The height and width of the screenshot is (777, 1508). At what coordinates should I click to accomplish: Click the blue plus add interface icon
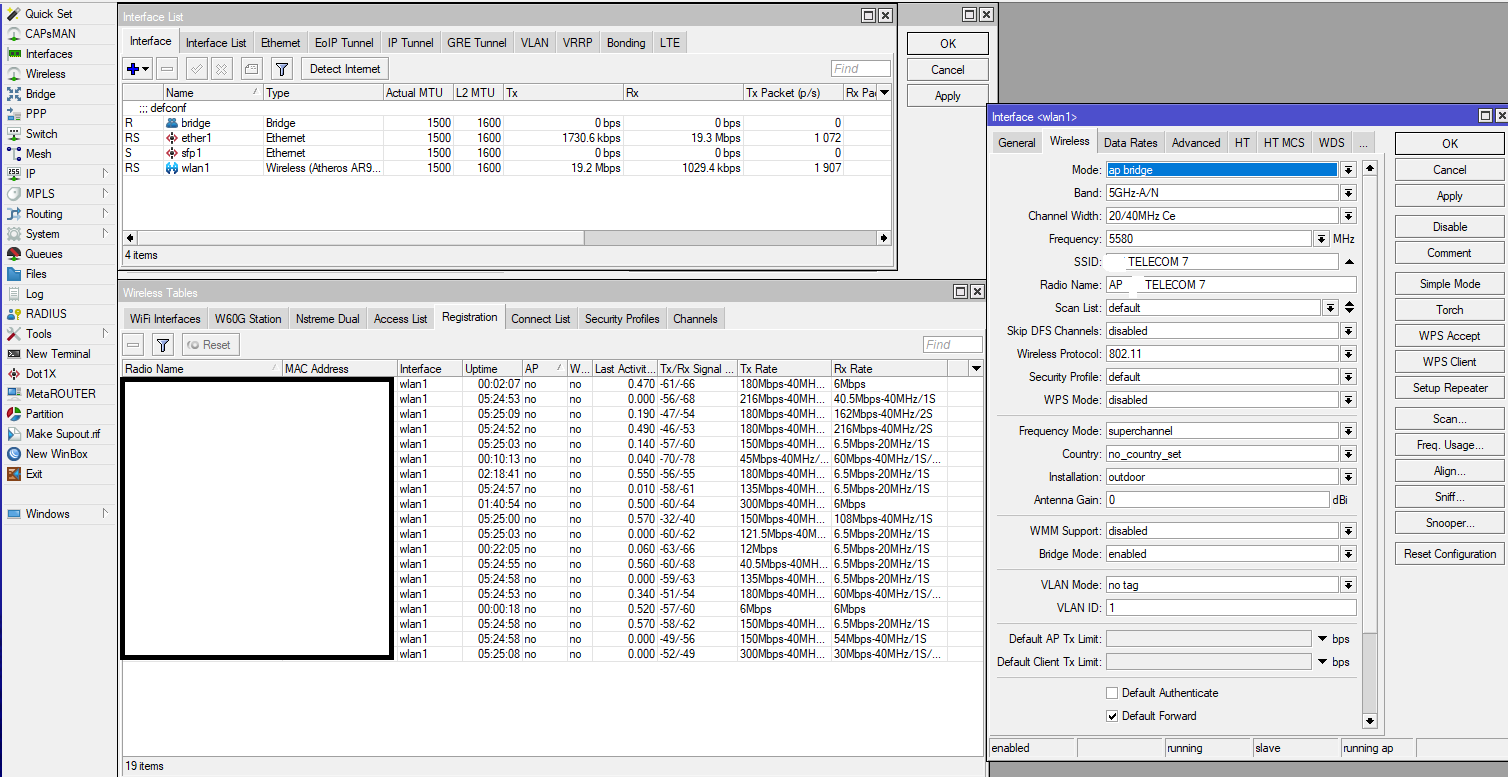133,69
